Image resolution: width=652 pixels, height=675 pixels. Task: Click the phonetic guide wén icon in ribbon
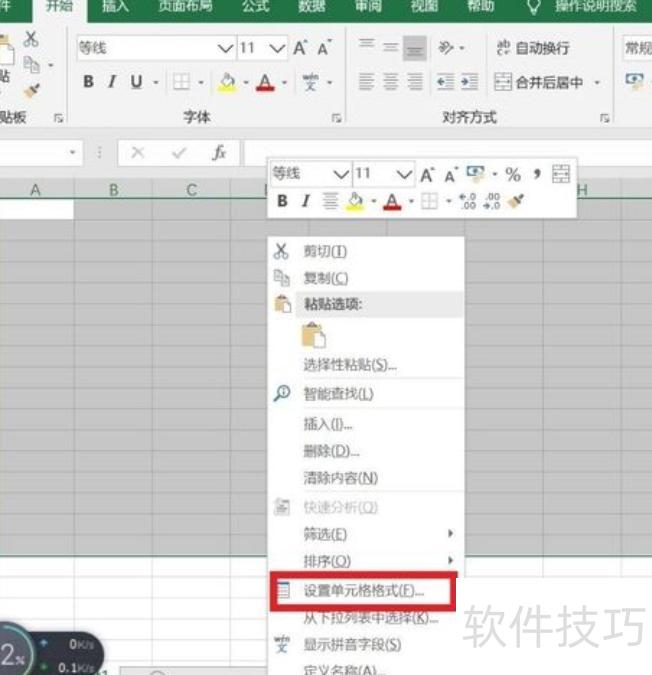(310, 82)
